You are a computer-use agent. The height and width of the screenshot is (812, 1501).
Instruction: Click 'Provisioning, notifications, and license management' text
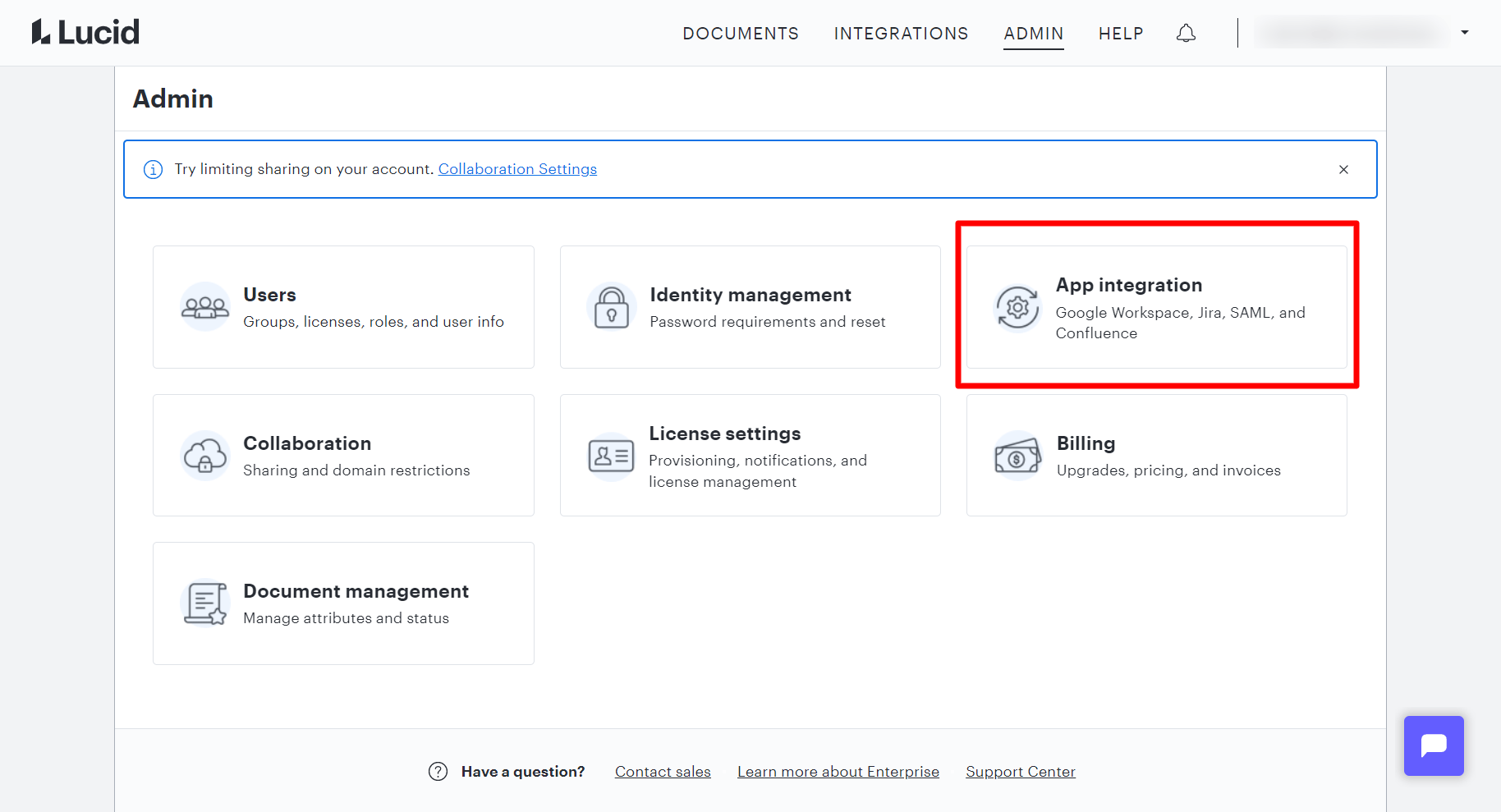(x=758, y=471)
